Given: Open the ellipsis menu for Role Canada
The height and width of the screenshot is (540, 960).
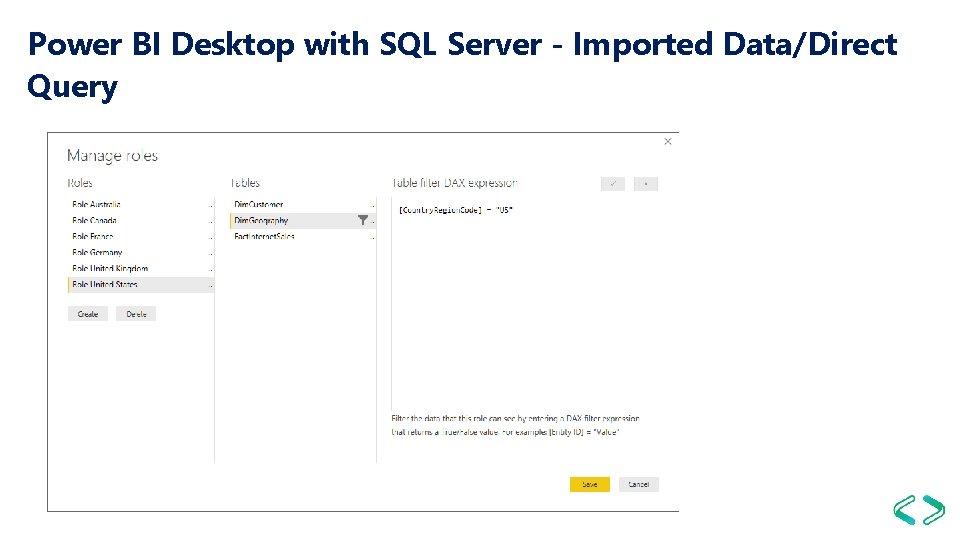Looking at the screenshot, I should coord(211,222).
